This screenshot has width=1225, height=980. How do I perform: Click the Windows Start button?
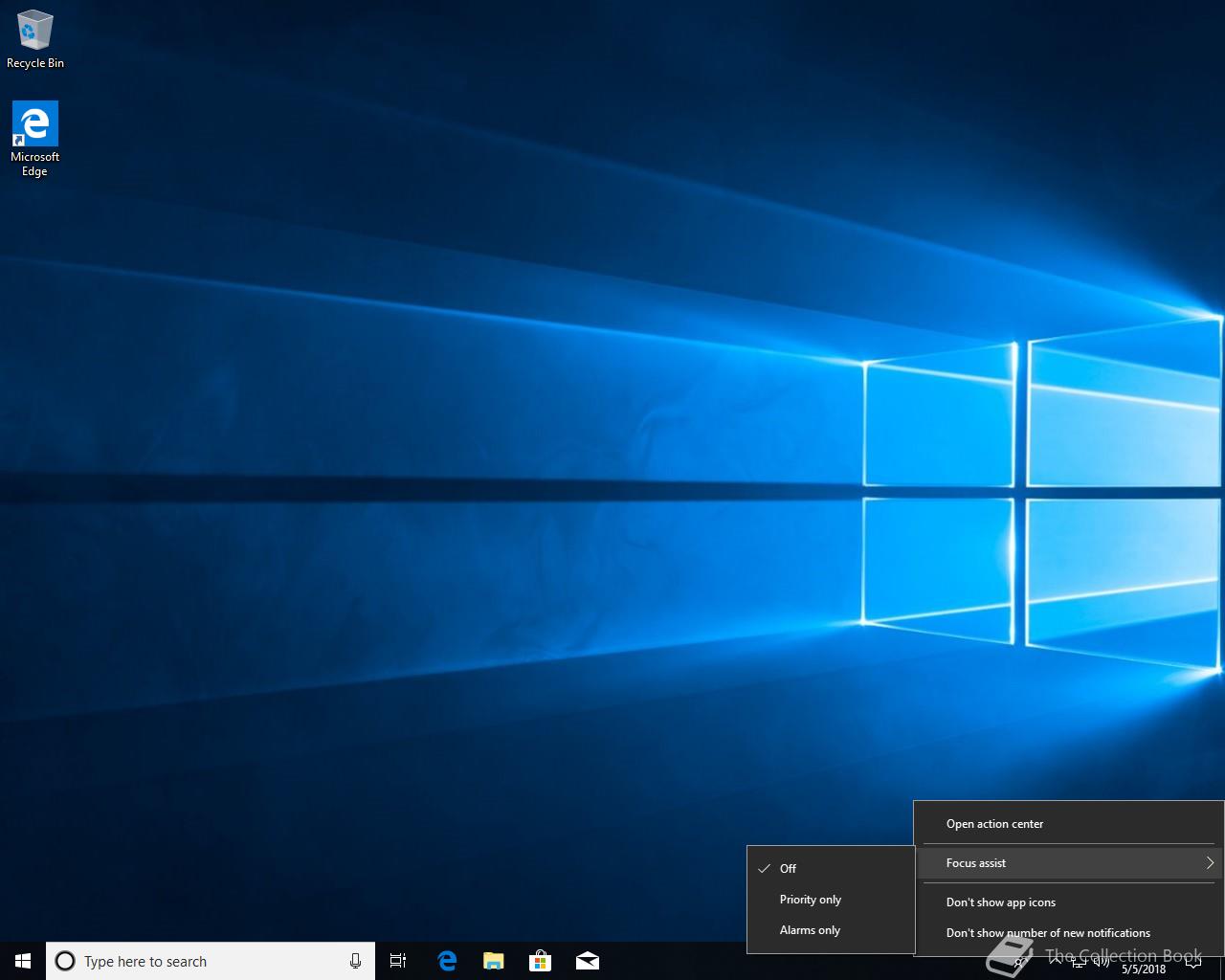pyautogui.click(x=23, y=961)
